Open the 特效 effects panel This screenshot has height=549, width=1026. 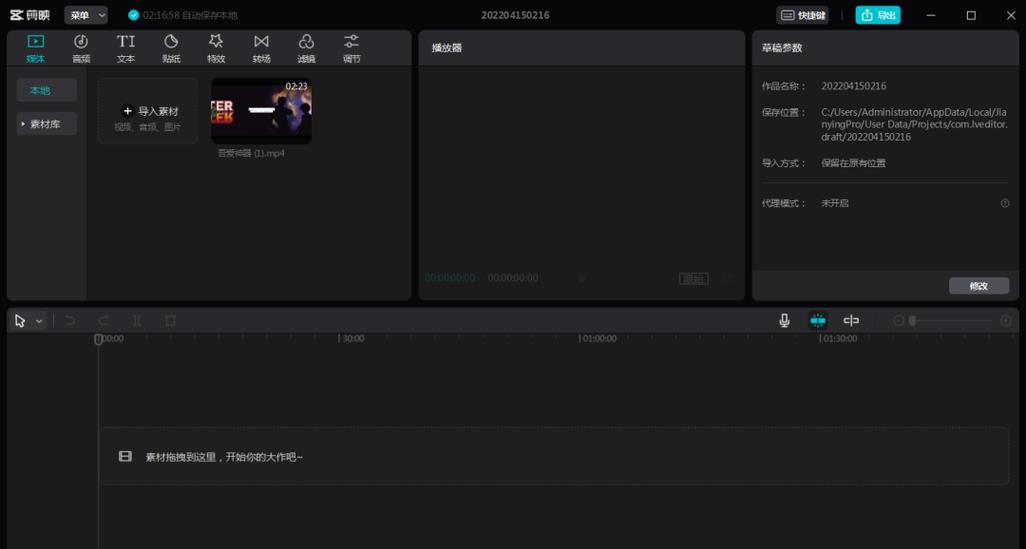[216, 48]
